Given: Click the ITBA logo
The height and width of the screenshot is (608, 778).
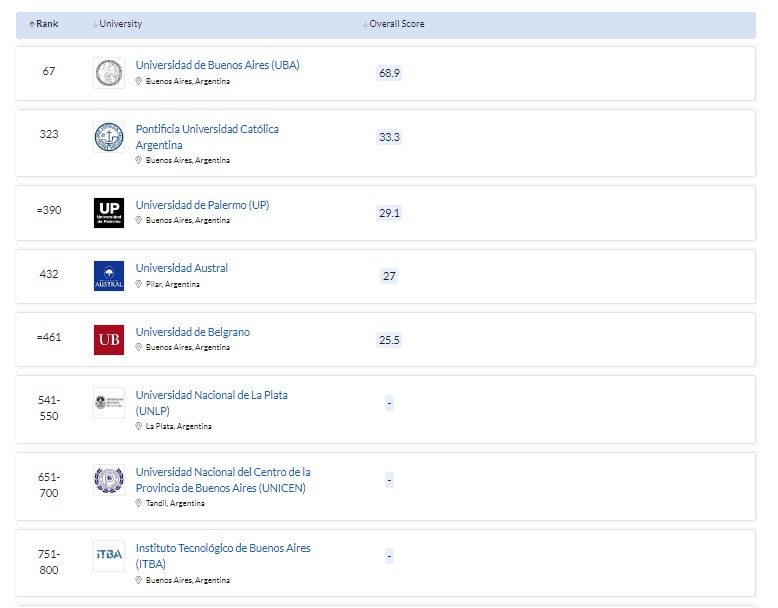Looking at the screenshot, I should point(109,556).
